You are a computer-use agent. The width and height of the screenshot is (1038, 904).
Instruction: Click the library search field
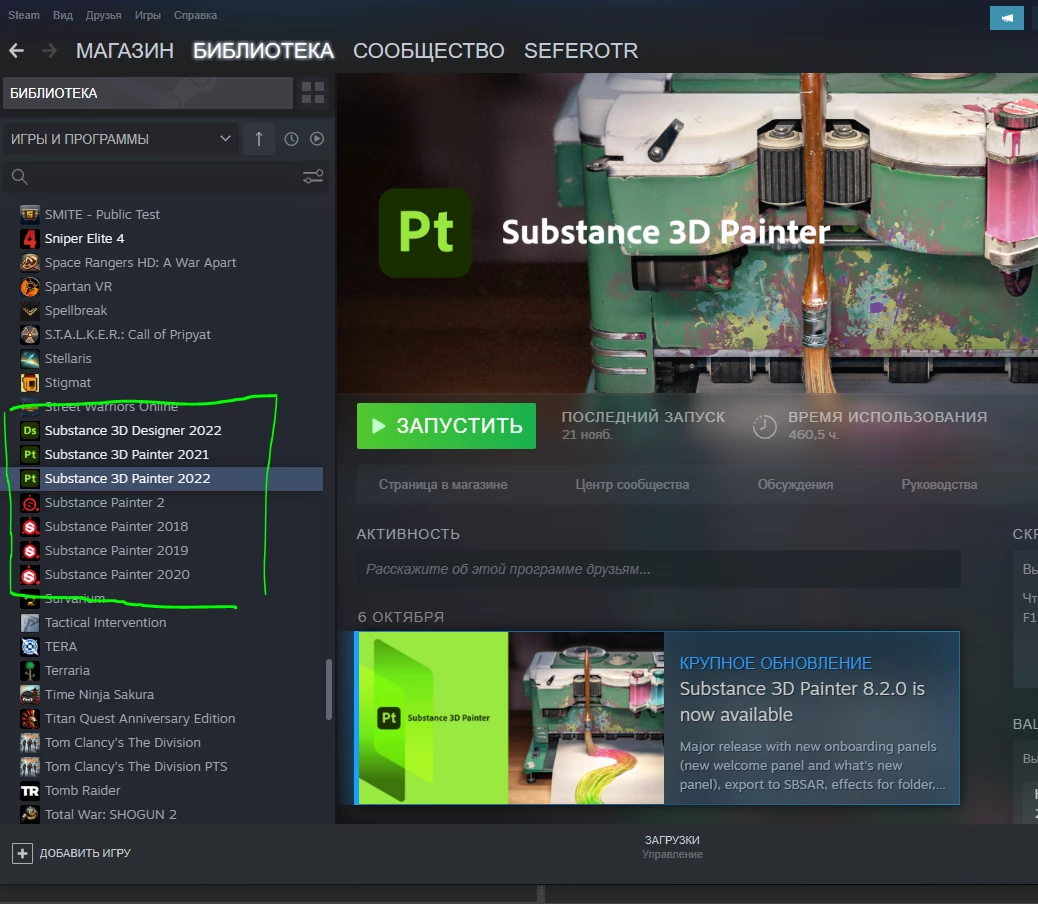(165, 177)
